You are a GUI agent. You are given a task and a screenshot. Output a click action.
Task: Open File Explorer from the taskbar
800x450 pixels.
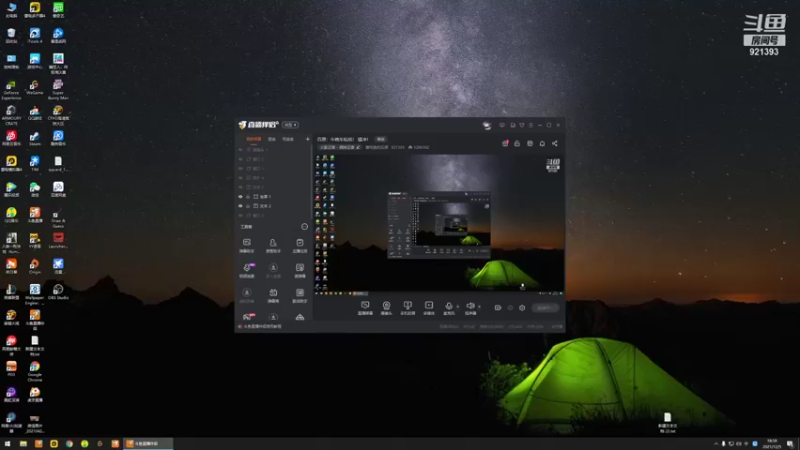point(23,443)
